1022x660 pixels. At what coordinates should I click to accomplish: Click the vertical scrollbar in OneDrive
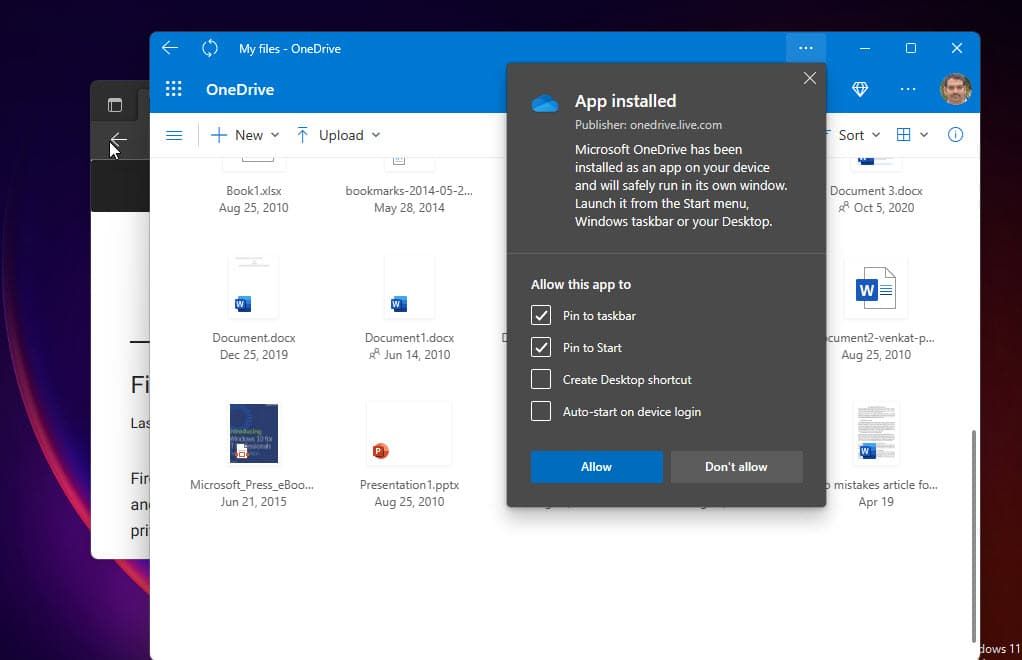pos(974,536)
